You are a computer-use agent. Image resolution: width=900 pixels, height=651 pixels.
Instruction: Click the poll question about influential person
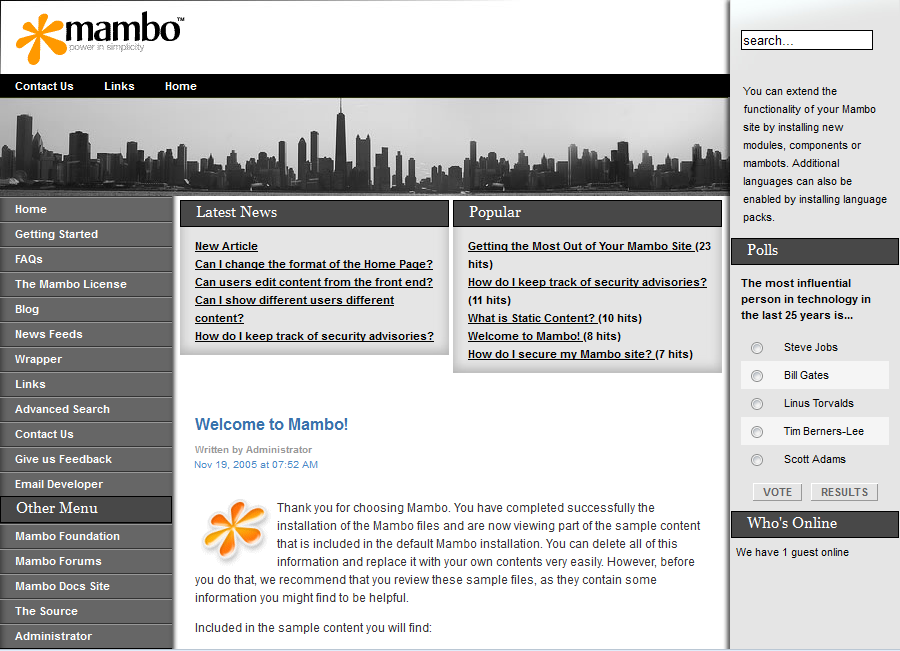[806, 299]
